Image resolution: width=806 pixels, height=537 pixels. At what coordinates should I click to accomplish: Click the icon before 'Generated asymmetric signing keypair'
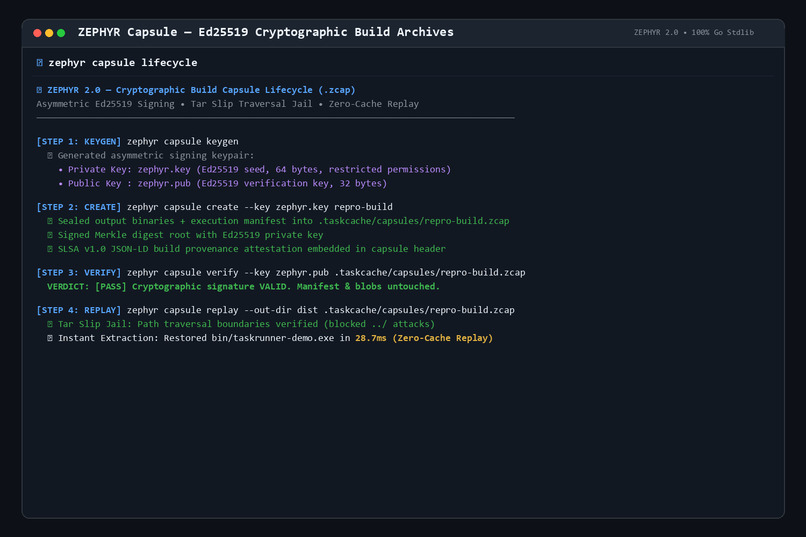pos(50,155)
